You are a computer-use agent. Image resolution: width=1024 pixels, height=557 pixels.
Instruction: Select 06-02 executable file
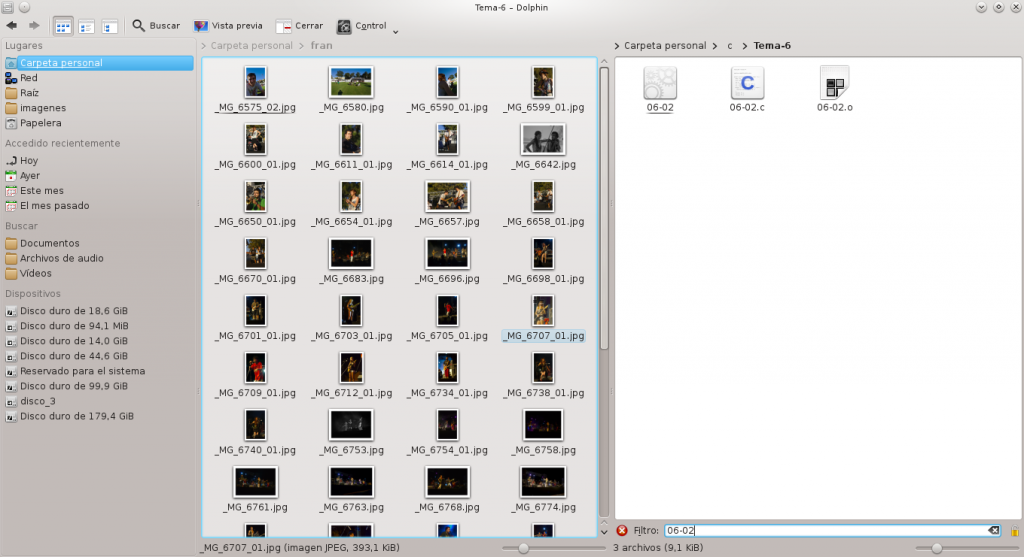tap(660, 89)
